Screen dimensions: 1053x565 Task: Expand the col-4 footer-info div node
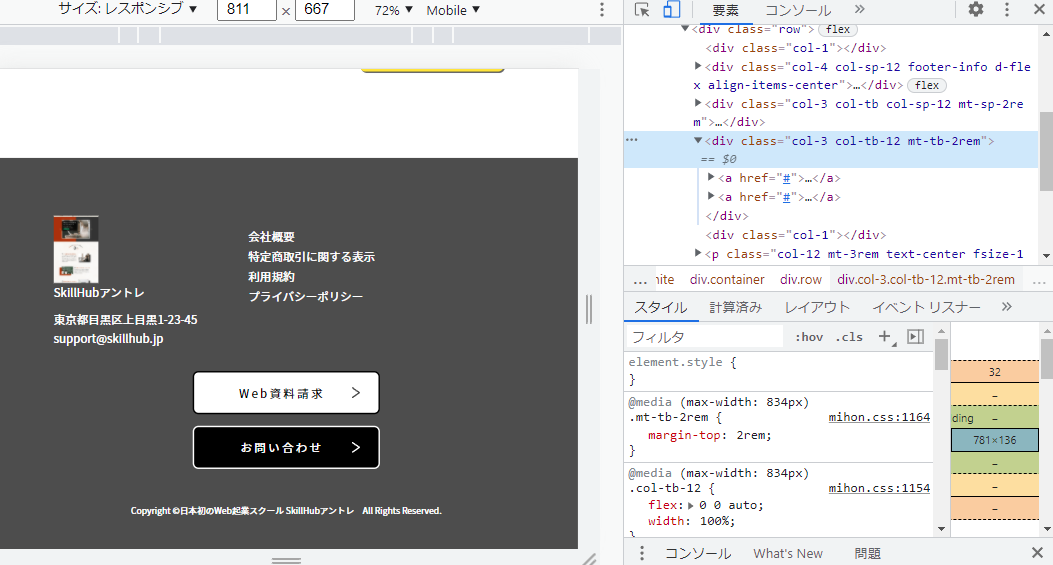(x=698, y=66)
